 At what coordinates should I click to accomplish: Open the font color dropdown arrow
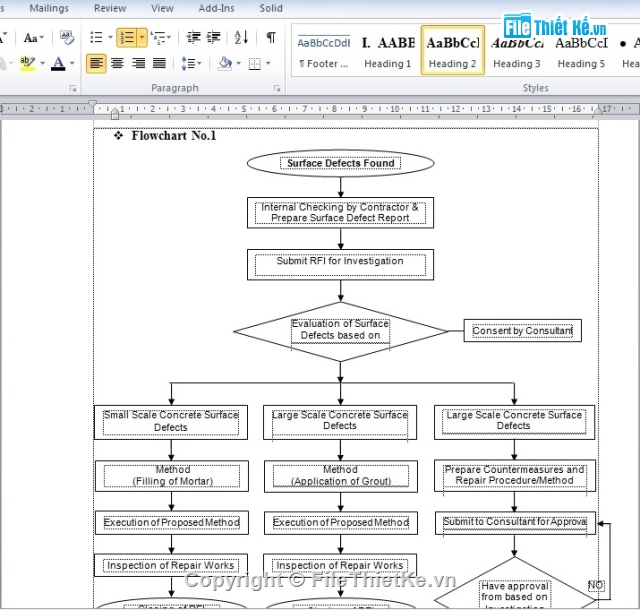72,63
